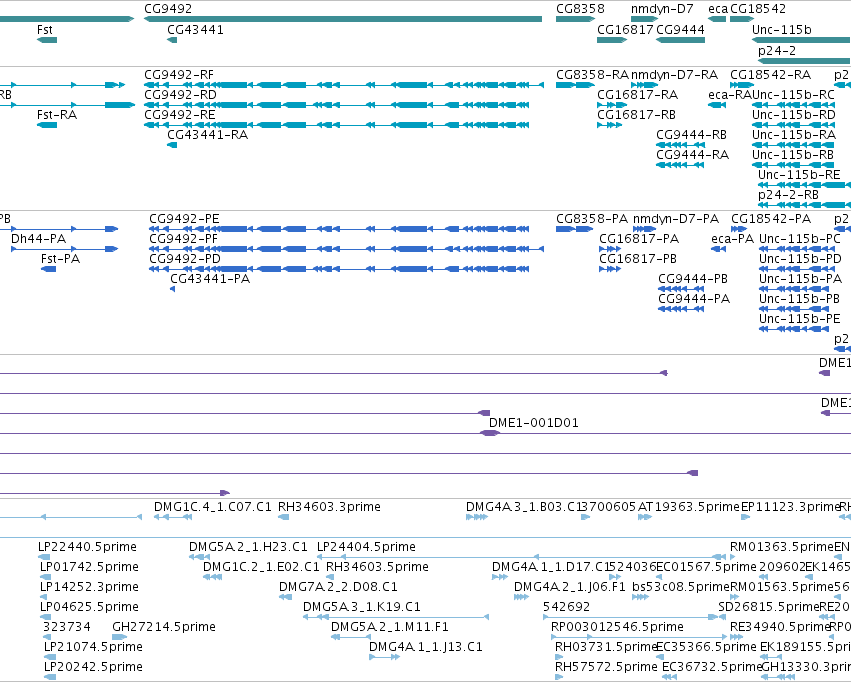Image resolution: width=851 pixels, height=682 pixels.
Task: Select the nmdyn-D7 gene label
Action: [x=662, y=9]
